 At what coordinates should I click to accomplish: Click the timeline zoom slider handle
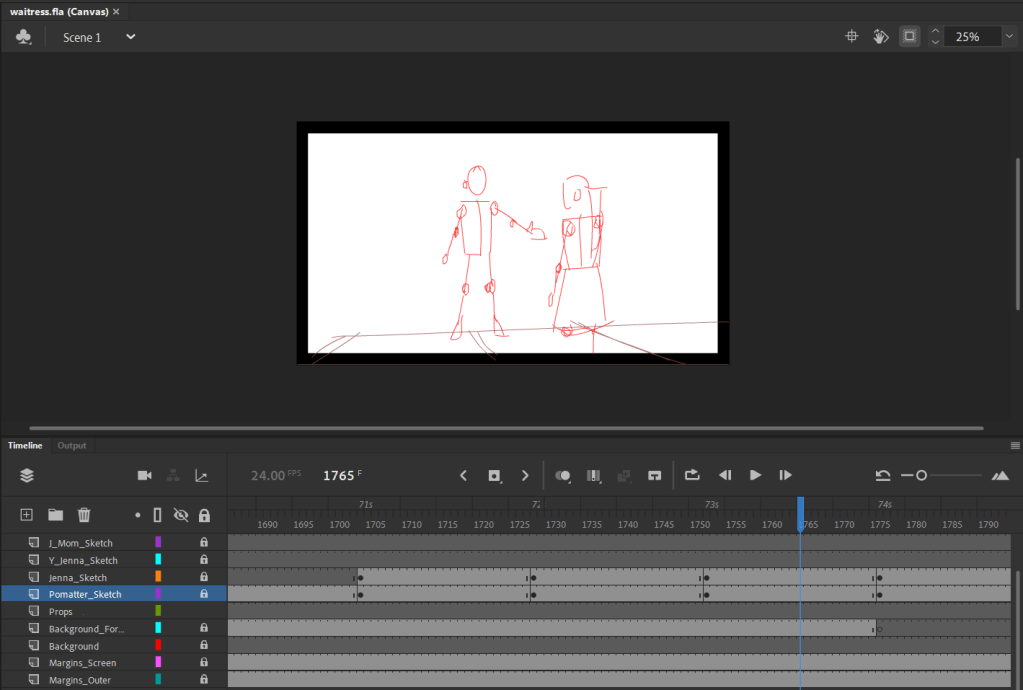(x=921, y=475)
